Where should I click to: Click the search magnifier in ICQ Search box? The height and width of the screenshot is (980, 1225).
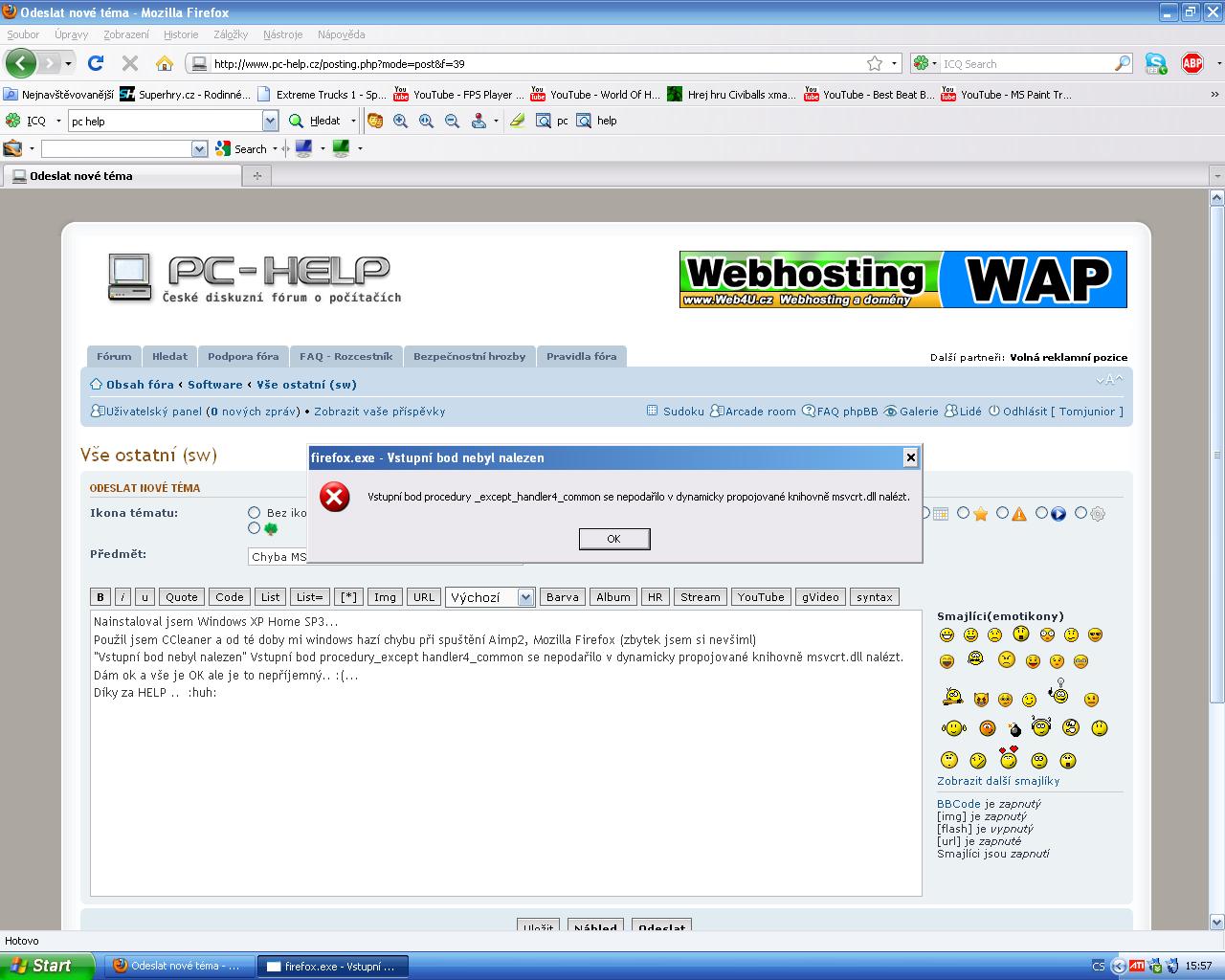(1123, 63)
